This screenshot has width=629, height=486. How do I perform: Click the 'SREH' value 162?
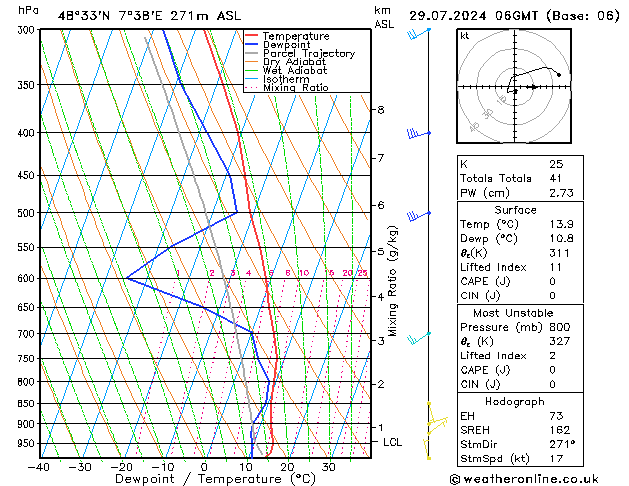[x=560, y=430]
